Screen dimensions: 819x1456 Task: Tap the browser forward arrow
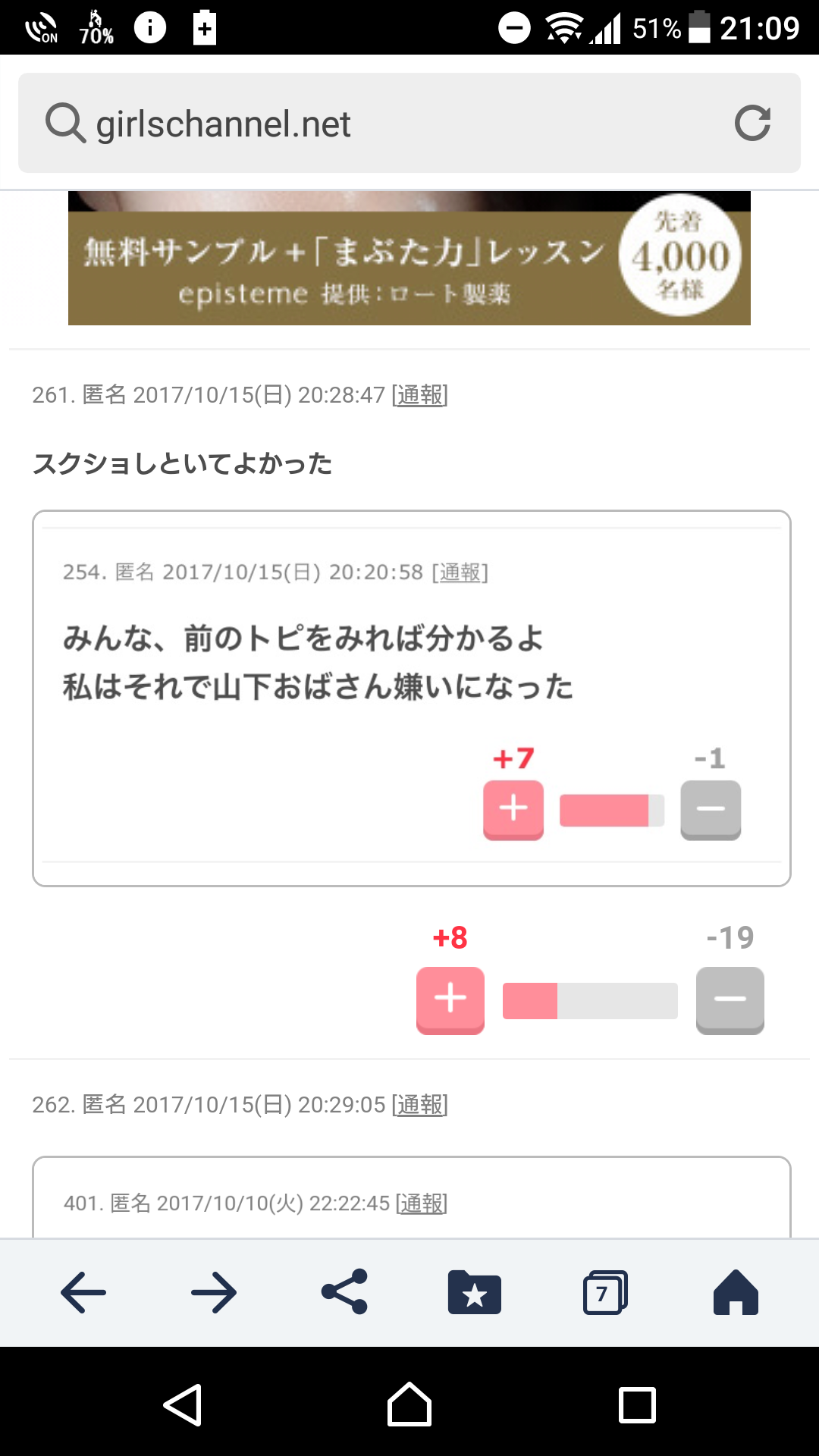click(x=214, y=1292)
